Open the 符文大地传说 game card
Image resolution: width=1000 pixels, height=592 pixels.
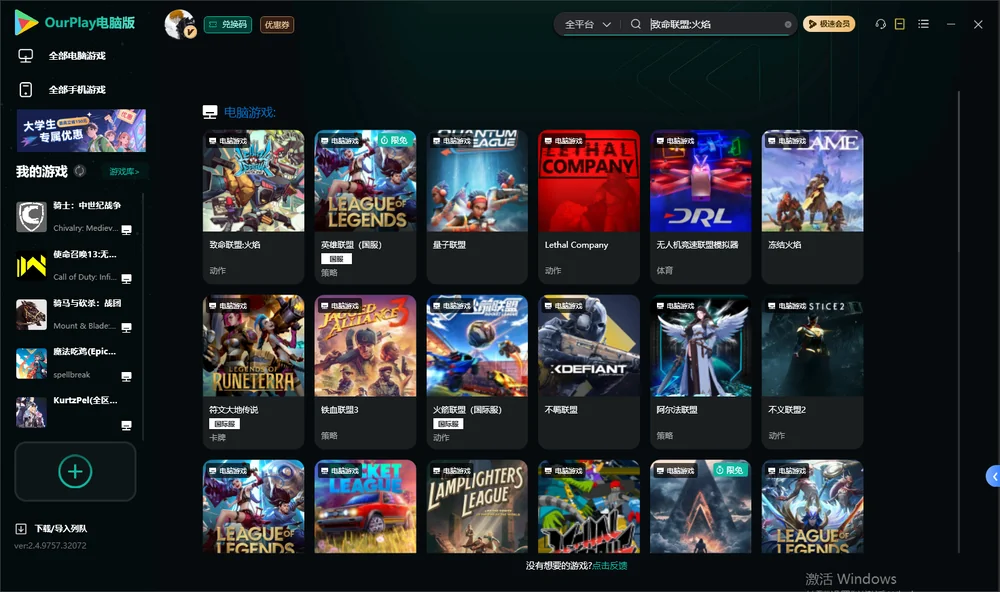coord(253,372)
